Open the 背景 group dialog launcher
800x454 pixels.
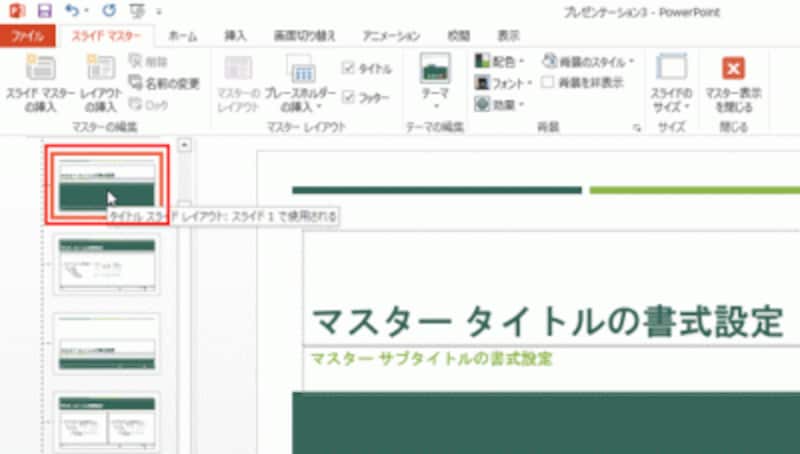[637, 128]
